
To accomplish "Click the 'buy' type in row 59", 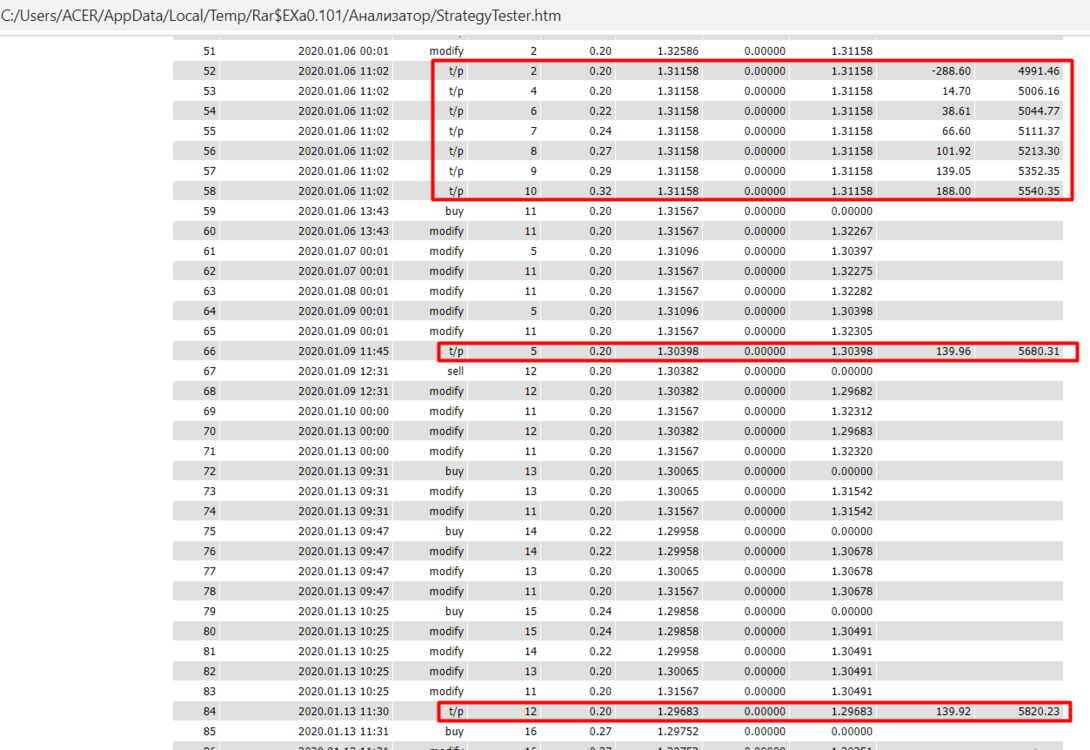I will [x=455, y=211].
